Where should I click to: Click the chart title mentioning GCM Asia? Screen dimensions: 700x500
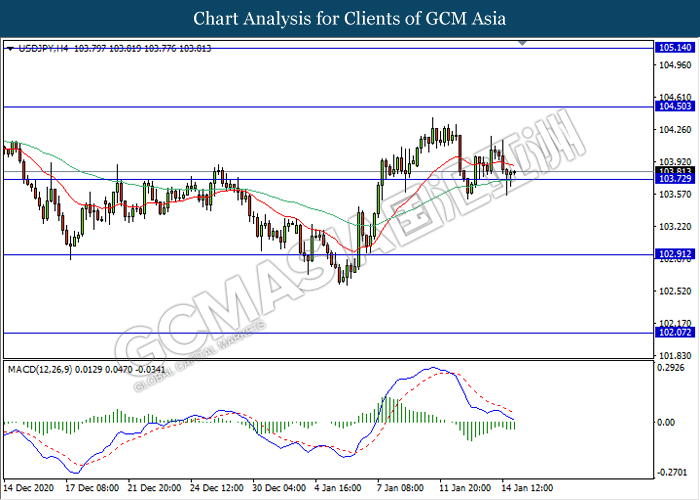pyautogui.click(x=349, y=18)
